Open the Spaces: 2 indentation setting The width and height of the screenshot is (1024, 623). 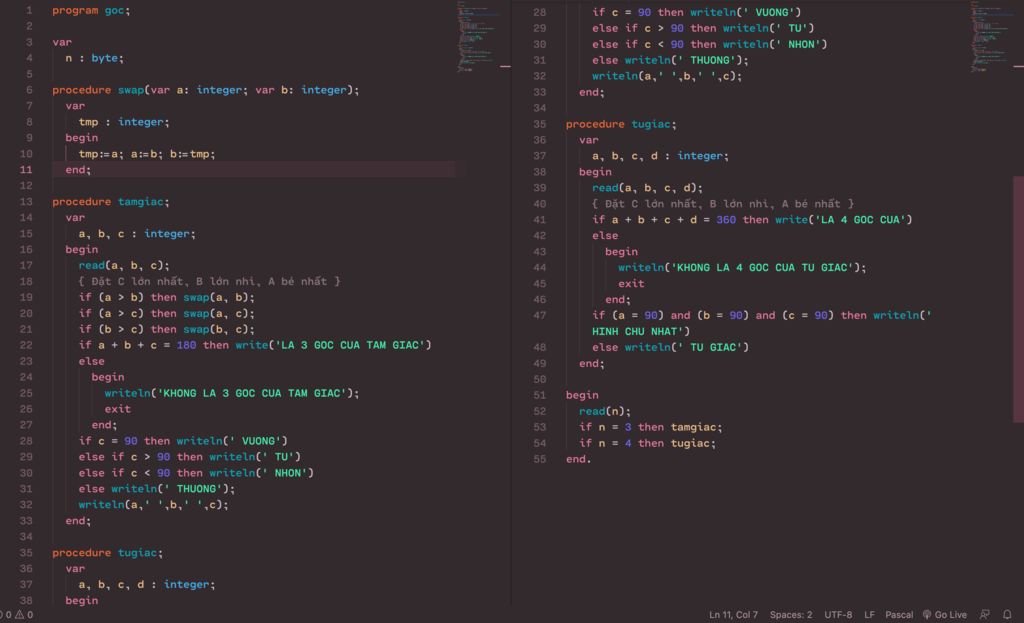(x=791, y=615)
